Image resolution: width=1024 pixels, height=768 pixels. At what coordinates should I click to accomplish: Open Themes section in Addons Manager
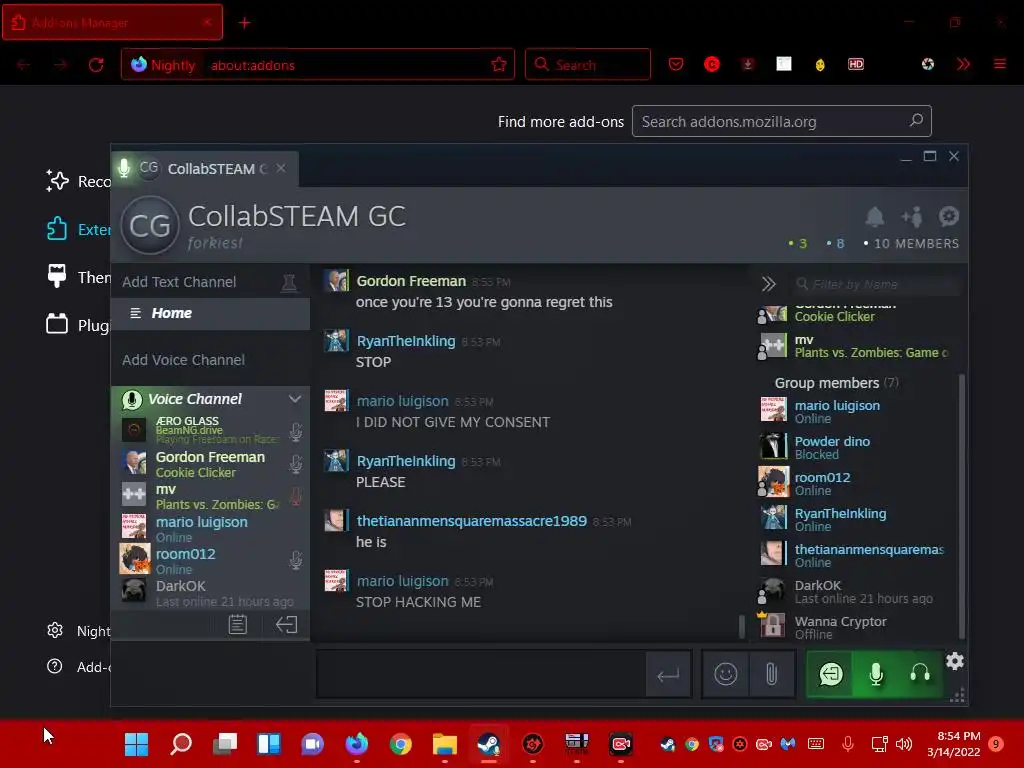[x=78, y=277]
